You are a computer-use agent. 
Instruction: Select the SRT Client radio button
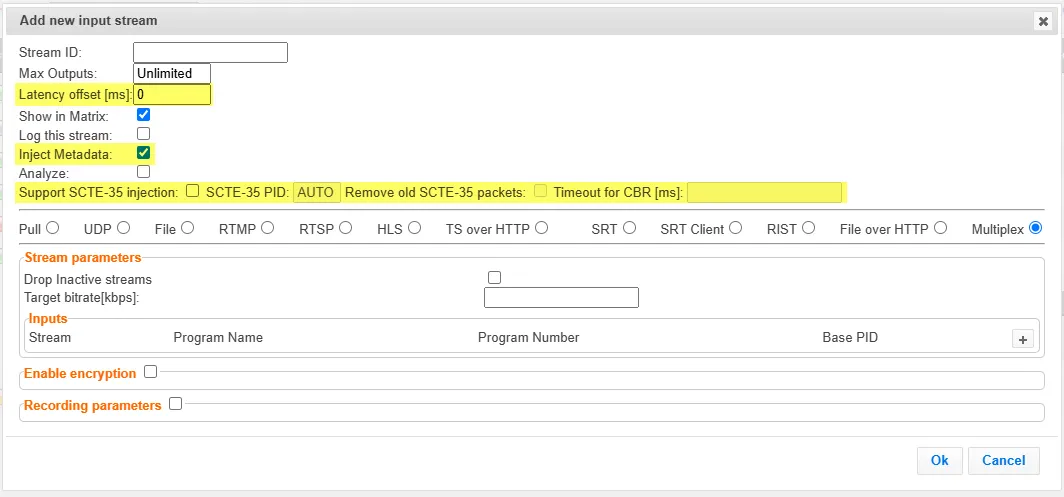[x=735, y=228]
